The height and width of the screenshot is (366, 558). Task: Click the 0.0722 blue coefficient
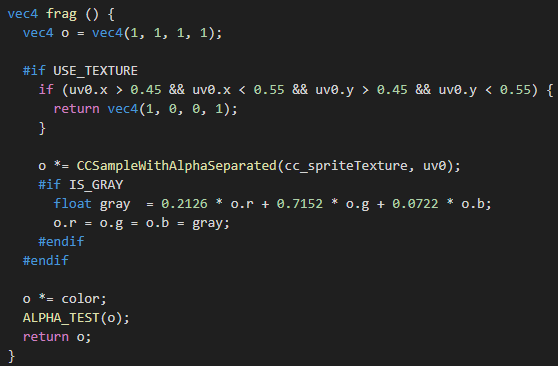(415, 204)
